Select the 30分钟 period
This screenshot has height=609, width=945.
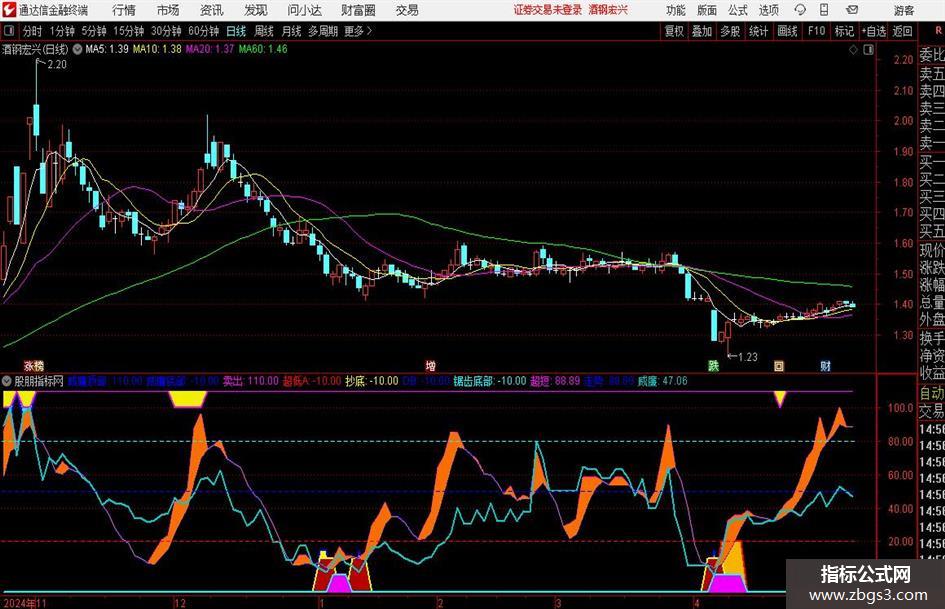point(166,31)
